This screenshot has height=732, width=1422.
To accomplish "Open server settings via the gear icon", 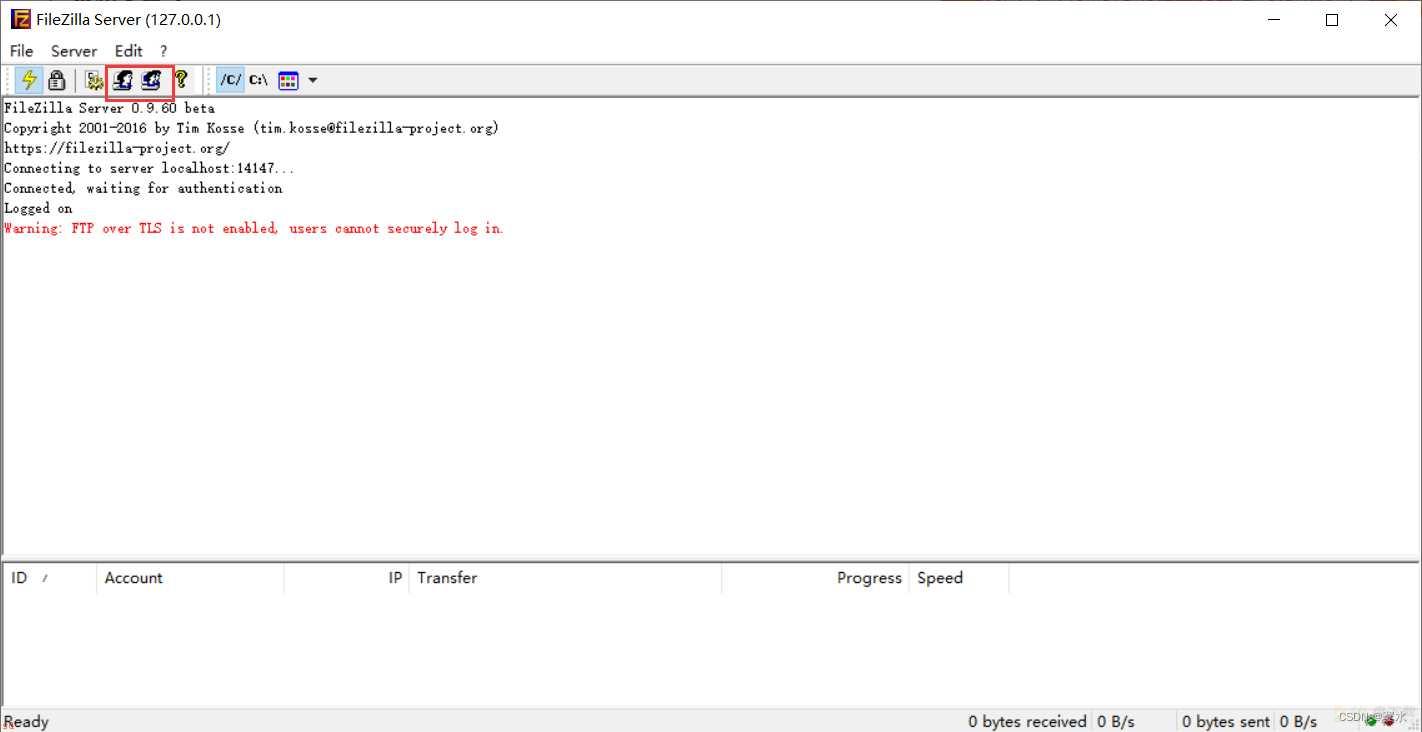I will 95,80.
